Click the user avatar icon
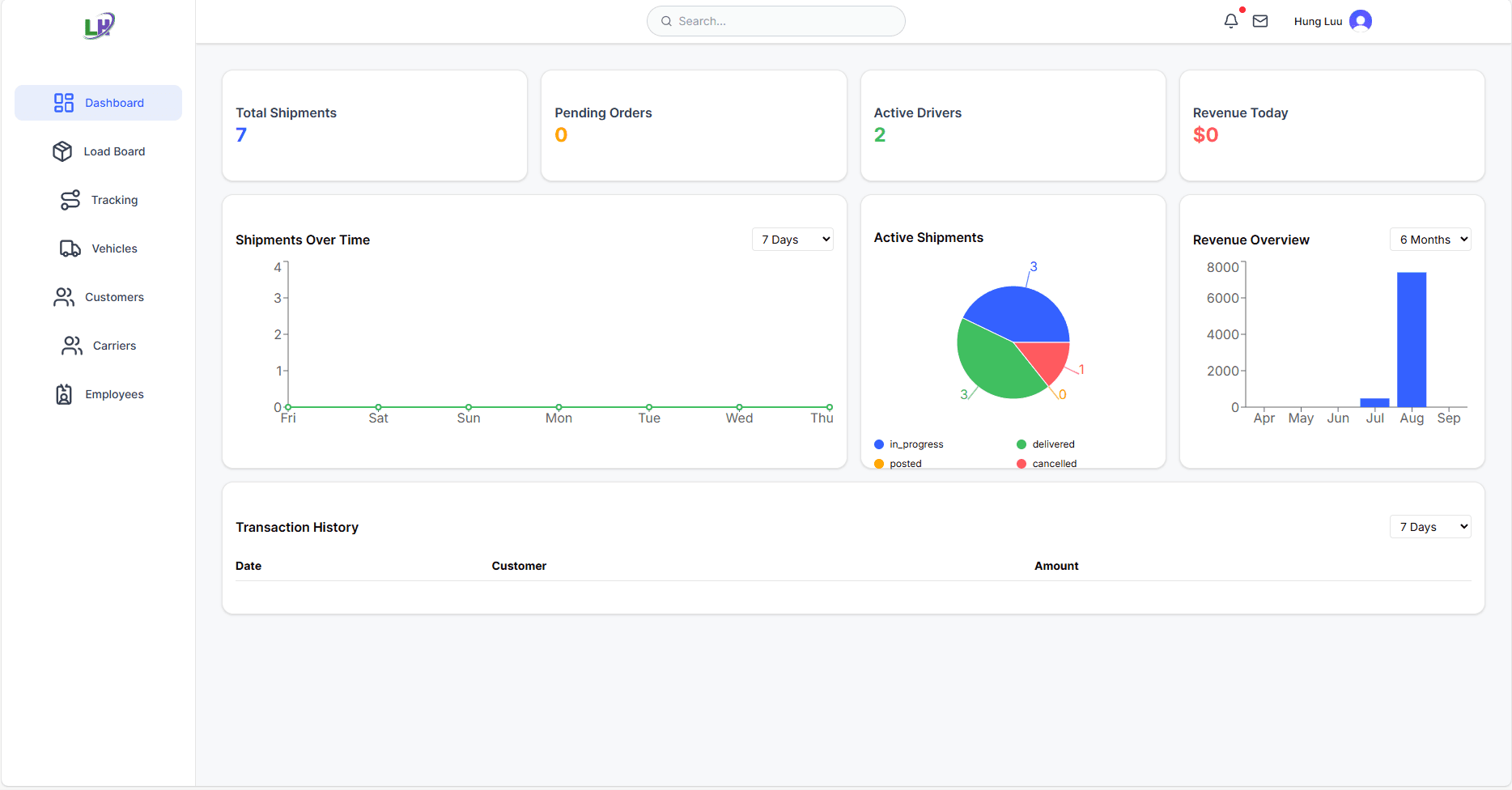 pos(1361,21)
